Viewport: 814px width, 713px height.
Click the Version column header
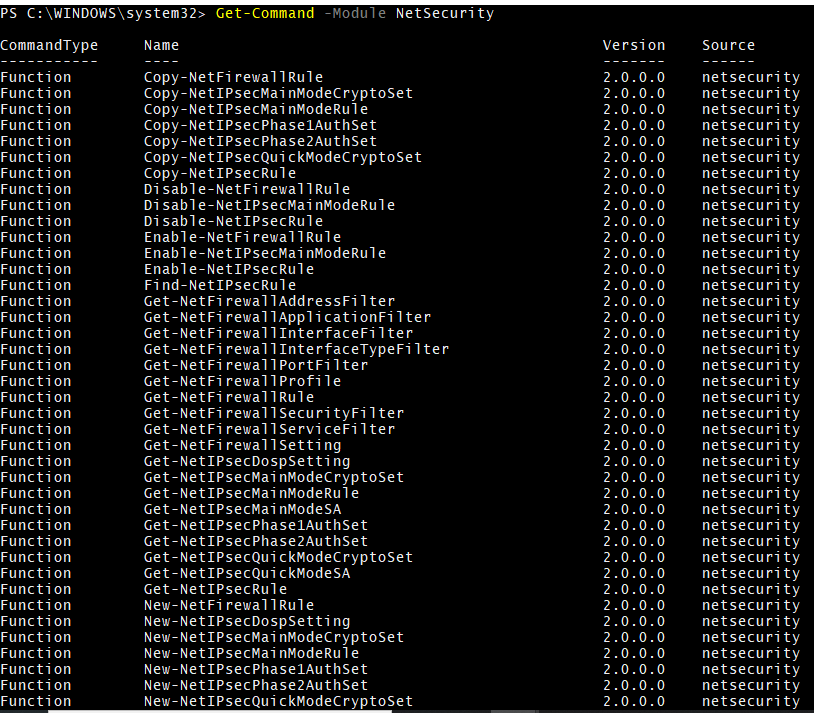click(x=634, y=46)
